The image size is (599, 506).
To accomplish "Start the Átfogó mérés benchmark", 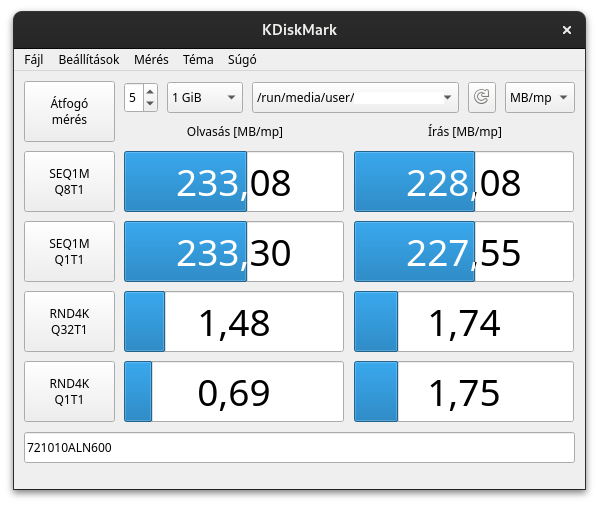I will 70,111.
